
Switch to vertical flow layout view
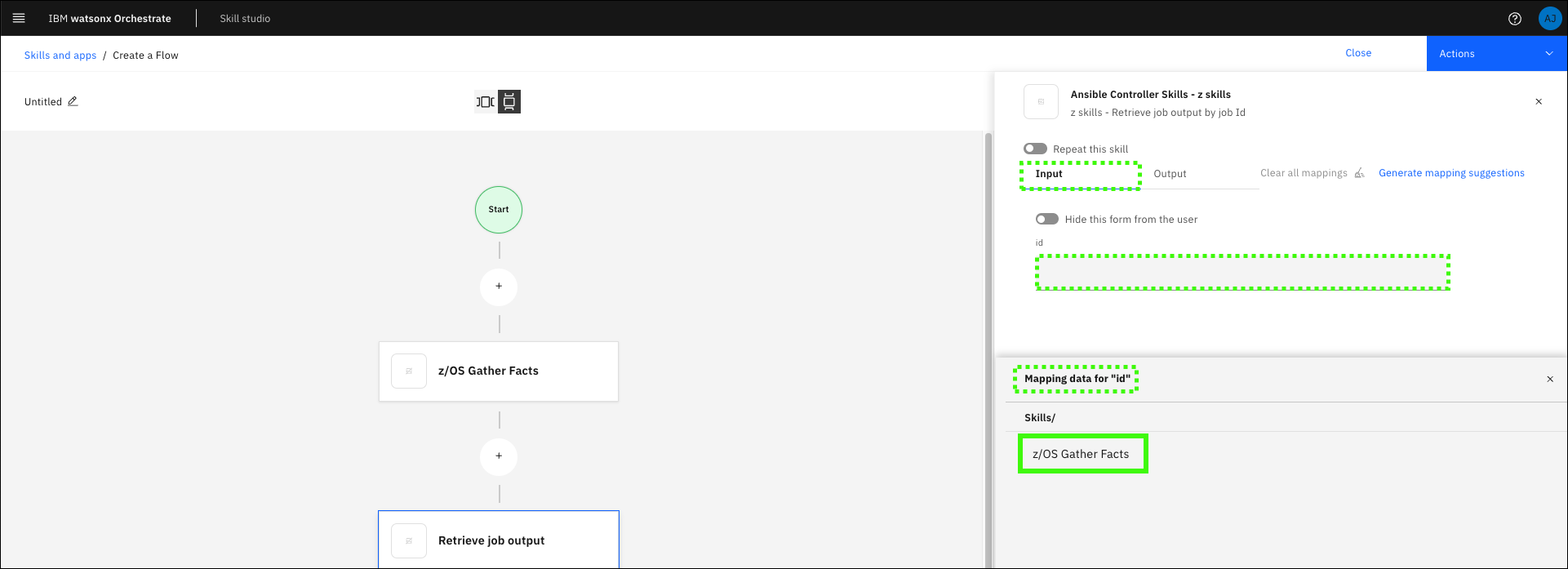point(509,102)
